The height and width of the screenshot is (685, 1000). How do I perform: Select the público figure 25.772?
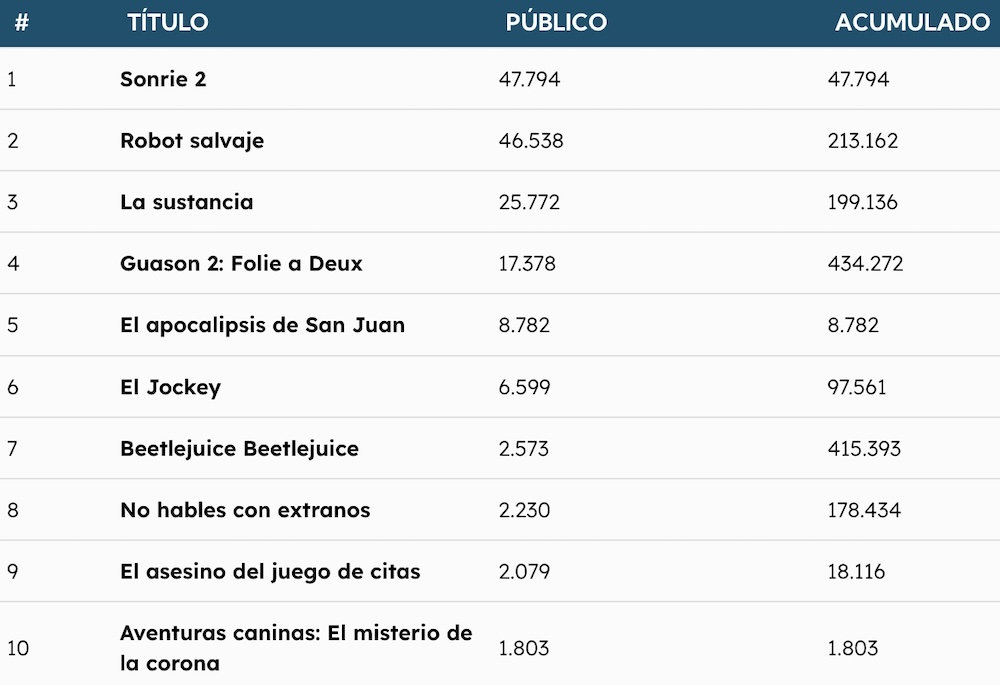point(529,202)
